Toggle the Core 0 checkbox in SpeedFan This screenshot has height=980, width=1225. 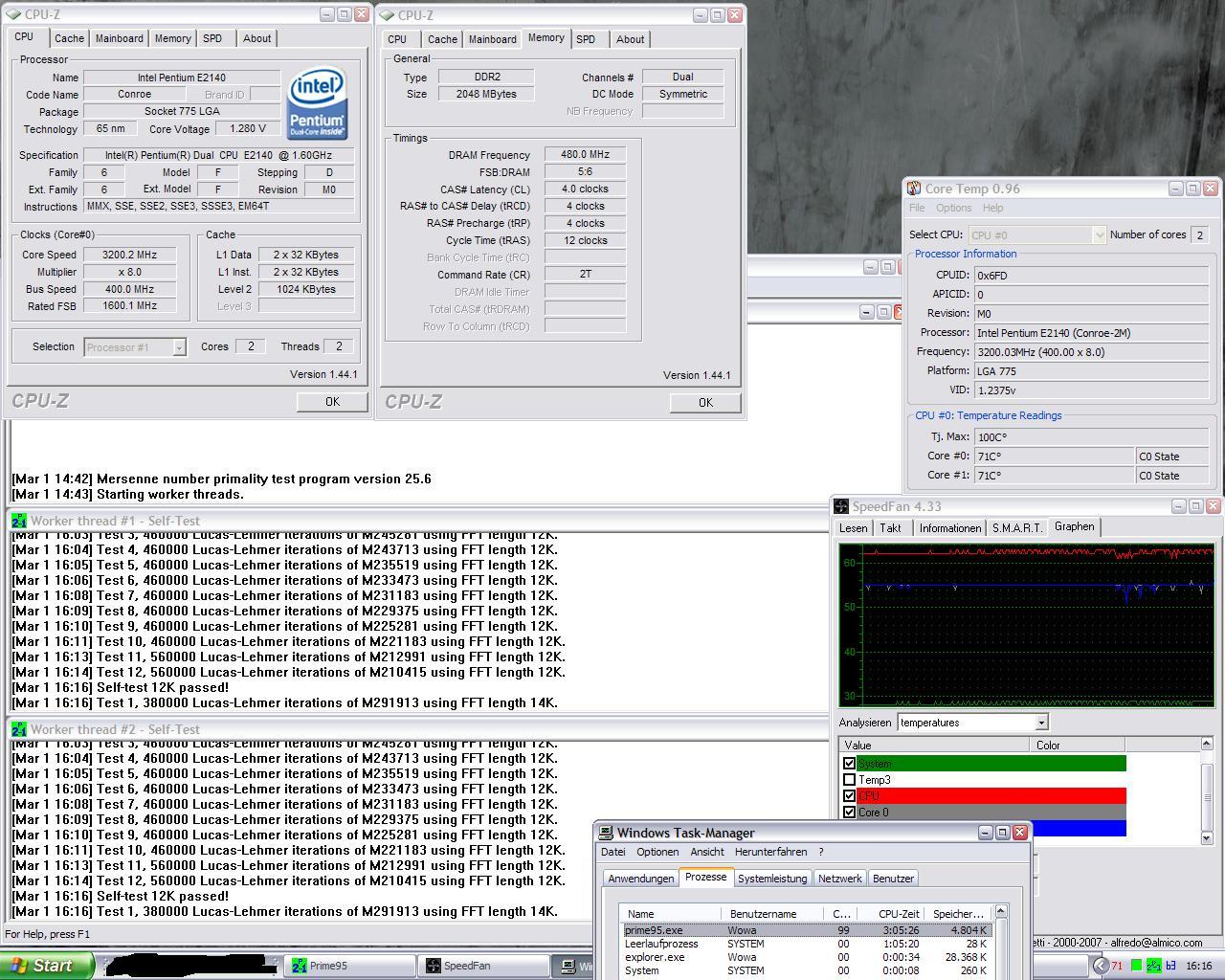pyautogui.click(x=849, y=813)
